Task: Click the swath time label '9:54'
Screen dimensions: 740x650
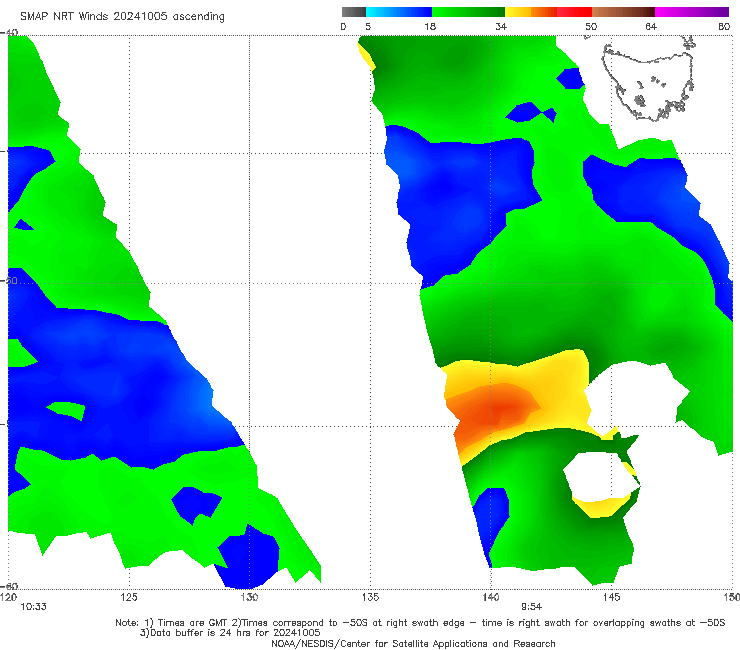Action: coord(531,607)
